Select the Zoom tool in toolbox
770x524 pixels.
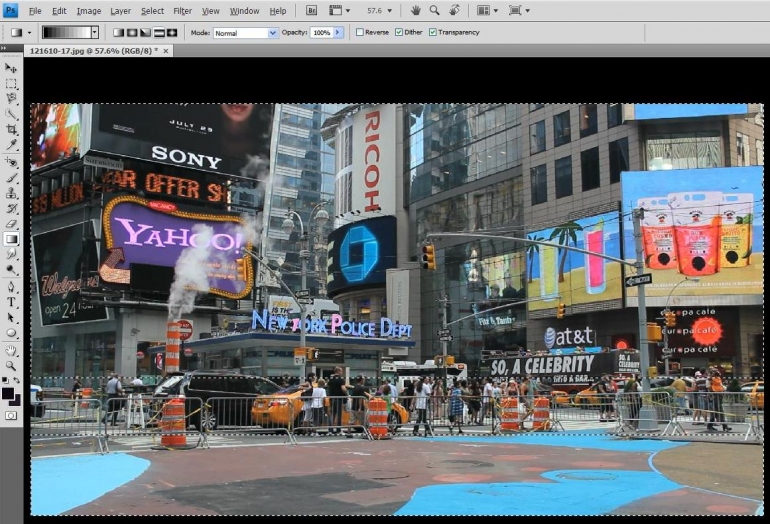(11, 366)
